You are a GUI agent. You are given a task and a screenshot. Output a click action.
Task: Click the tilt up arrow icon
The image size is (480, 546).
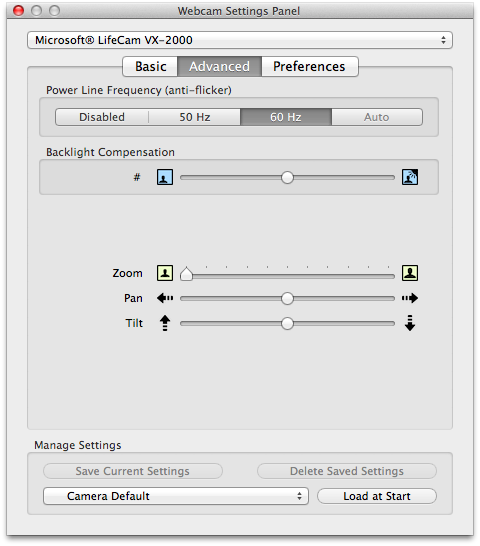pos(165,323)
